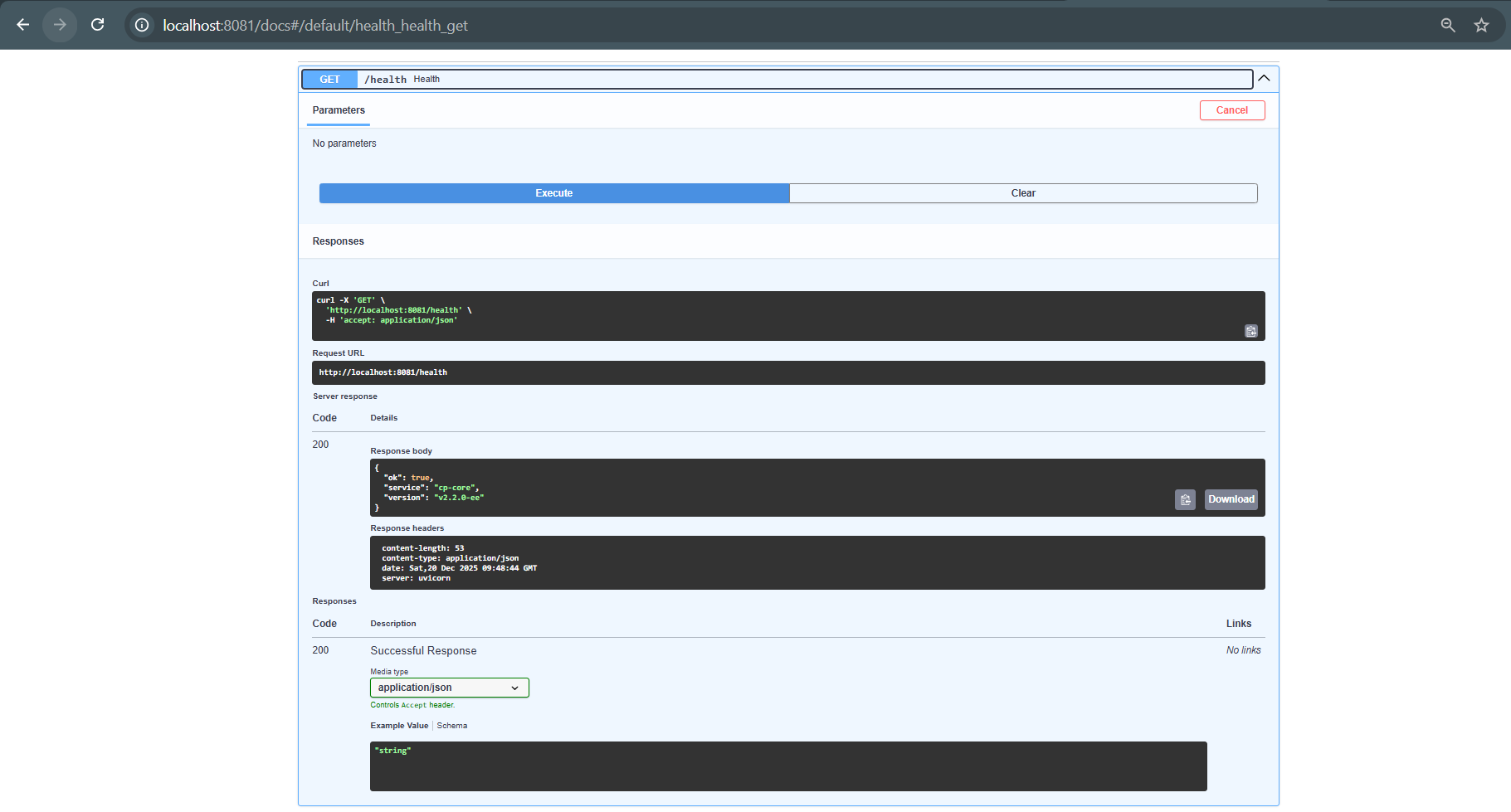The height and width of the screenshot is (812, 1511).
Task: View site information icon in address bar
Action: (x=142, y=25)
